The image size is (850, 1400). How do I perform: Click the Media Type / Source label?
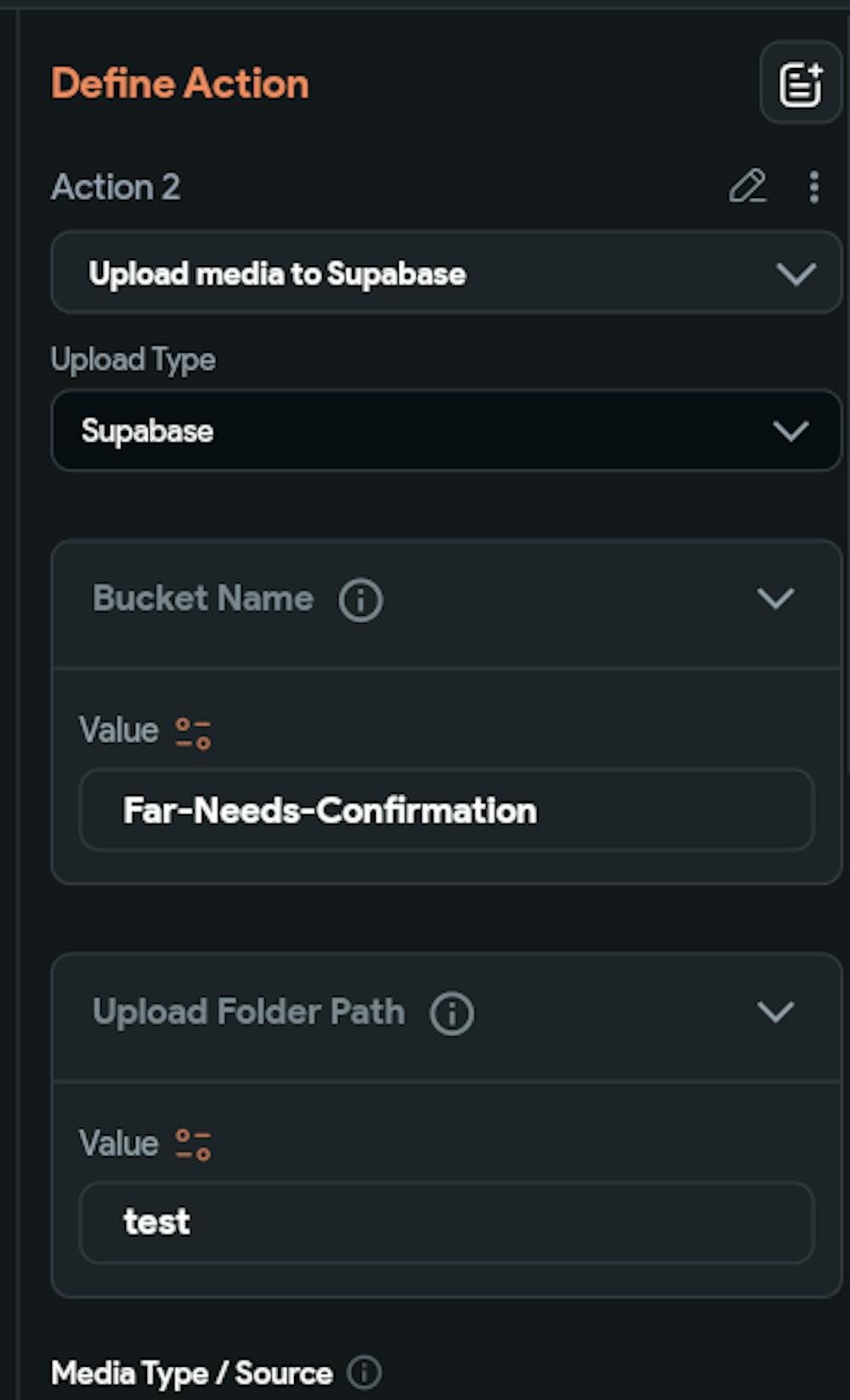(x=191, y=1372)
